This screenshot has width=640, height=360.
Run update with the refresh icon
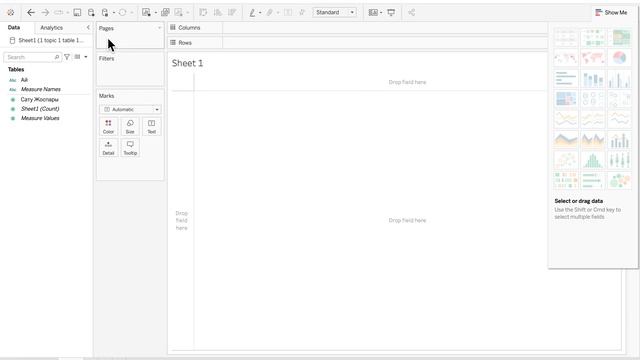[122, 13]
